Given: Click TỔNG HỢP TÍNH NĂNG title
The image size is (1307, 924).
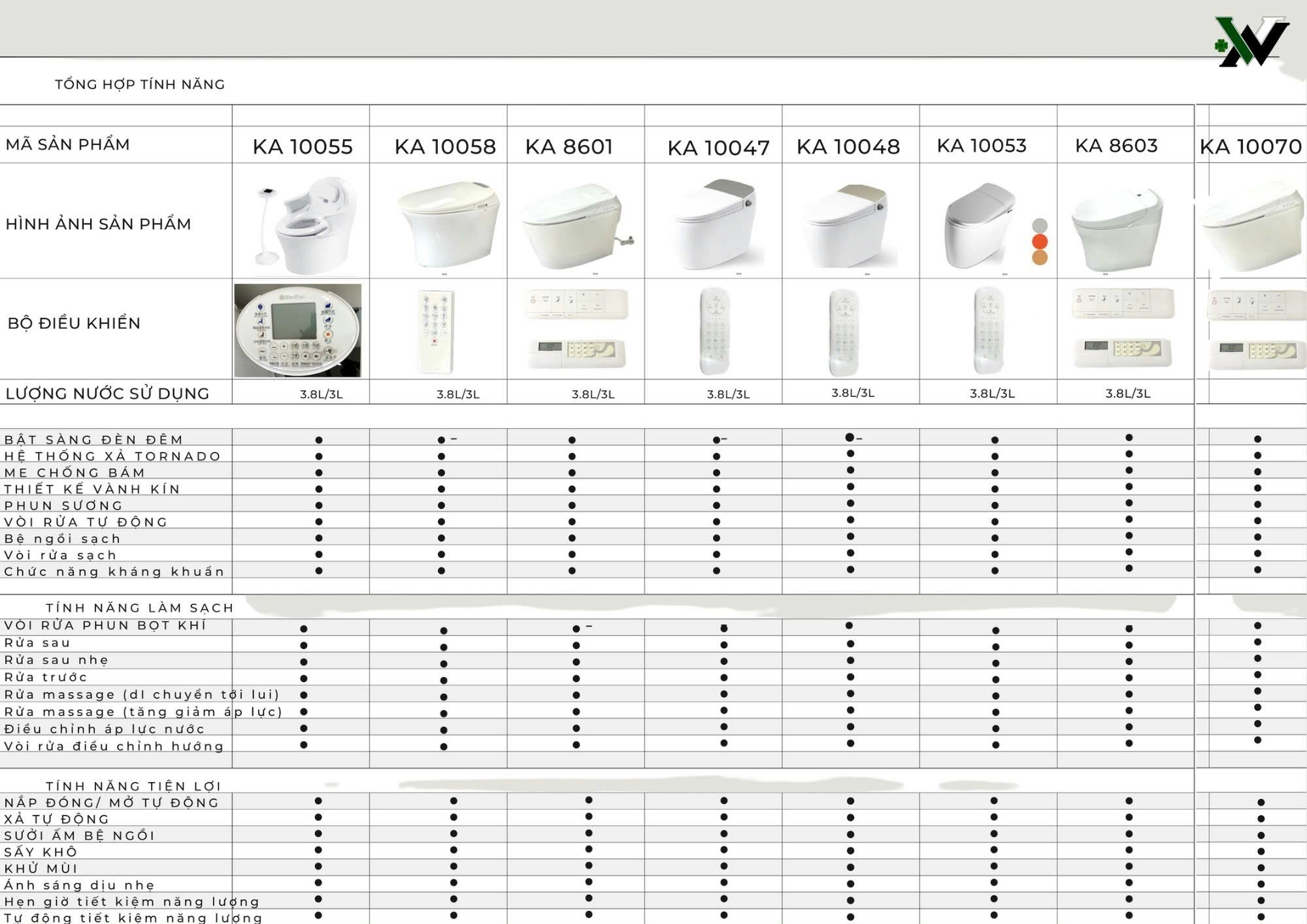Looking at the screenshot, I should coord(140,84).
